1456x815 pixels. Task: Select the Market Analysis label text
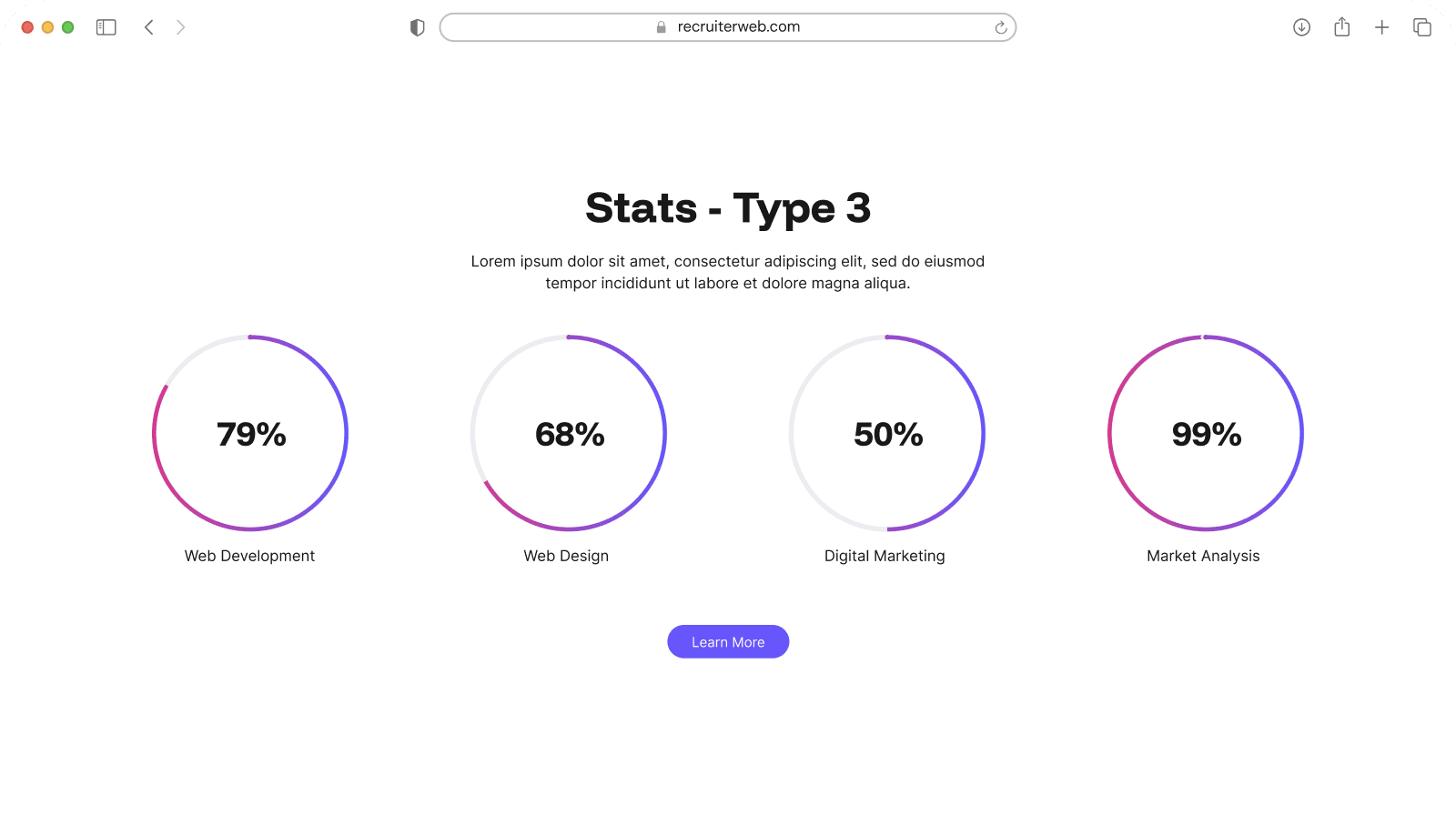1202,556
